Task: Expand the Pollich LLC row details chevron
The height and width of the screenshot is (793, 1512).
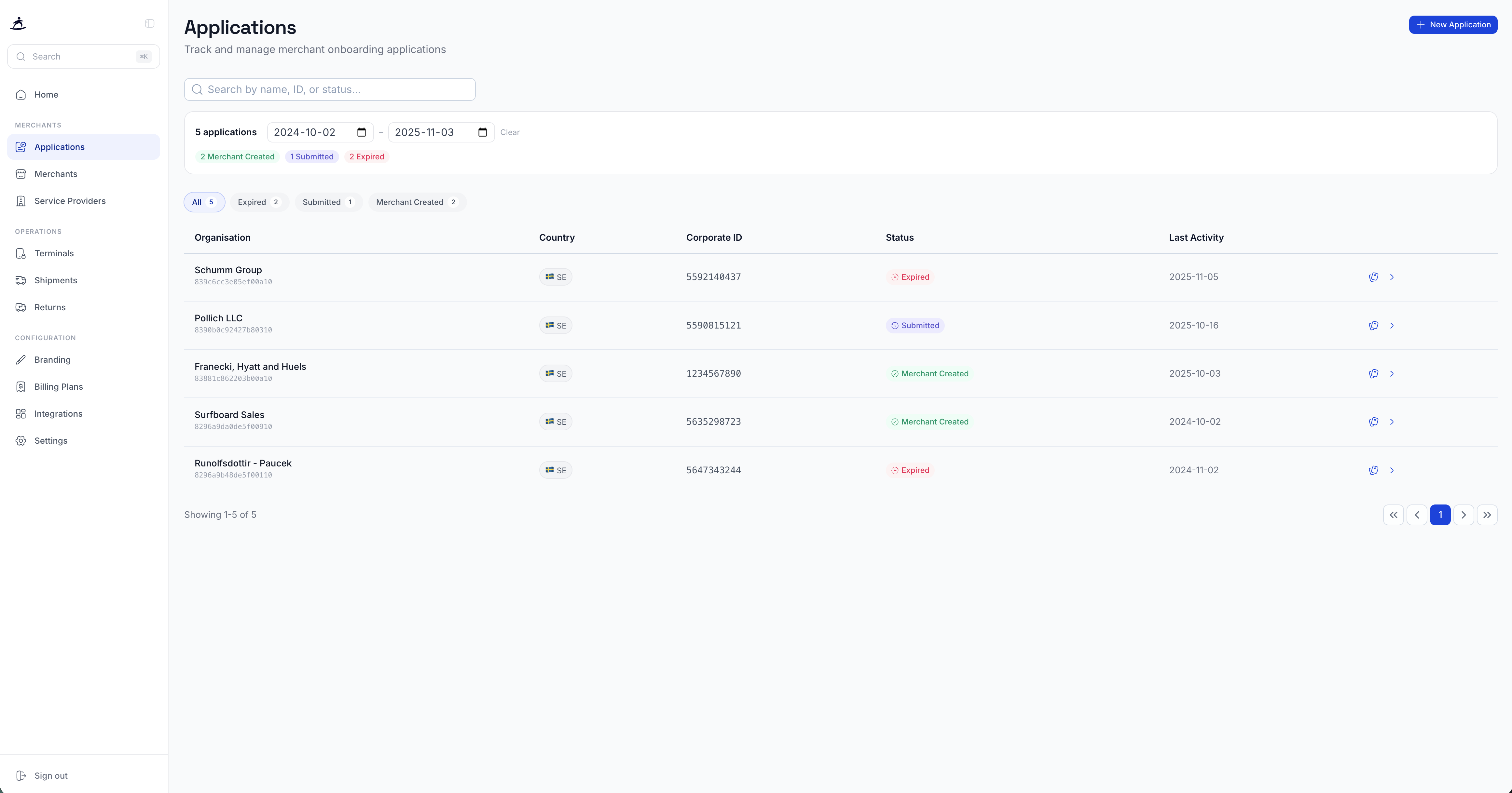Action: 1392,325
